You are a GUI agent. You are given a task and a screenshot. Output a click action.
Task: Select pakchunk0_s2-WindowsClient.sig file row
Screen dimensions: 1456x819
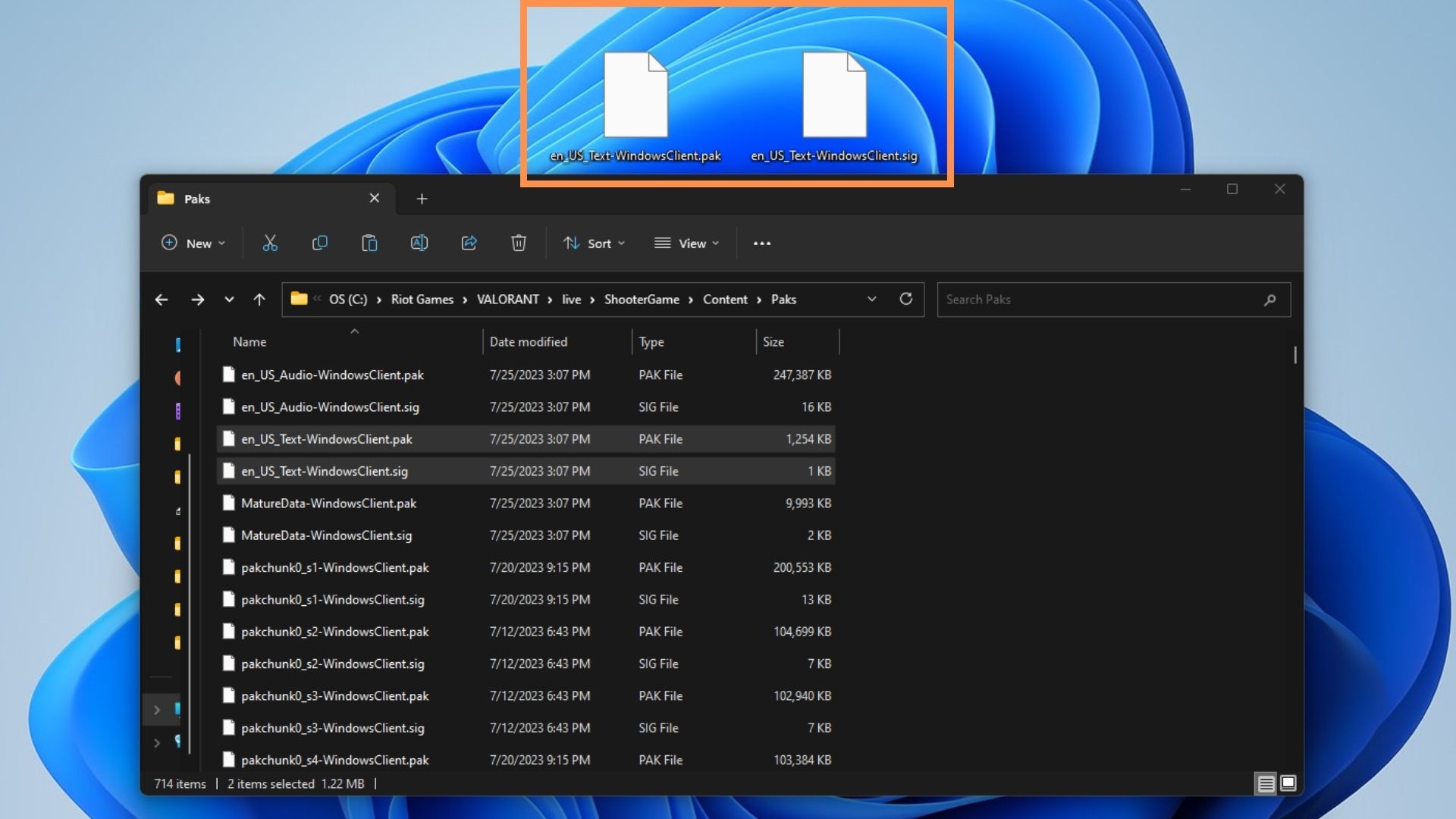tap(526, 664)
